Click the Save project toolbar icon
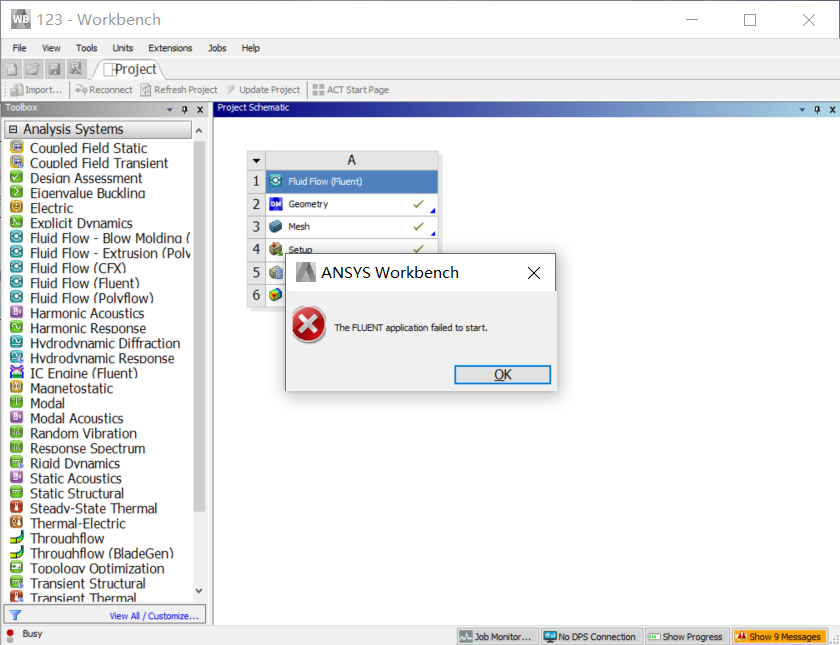The image size is (840, 645). [x=54, y=69]
